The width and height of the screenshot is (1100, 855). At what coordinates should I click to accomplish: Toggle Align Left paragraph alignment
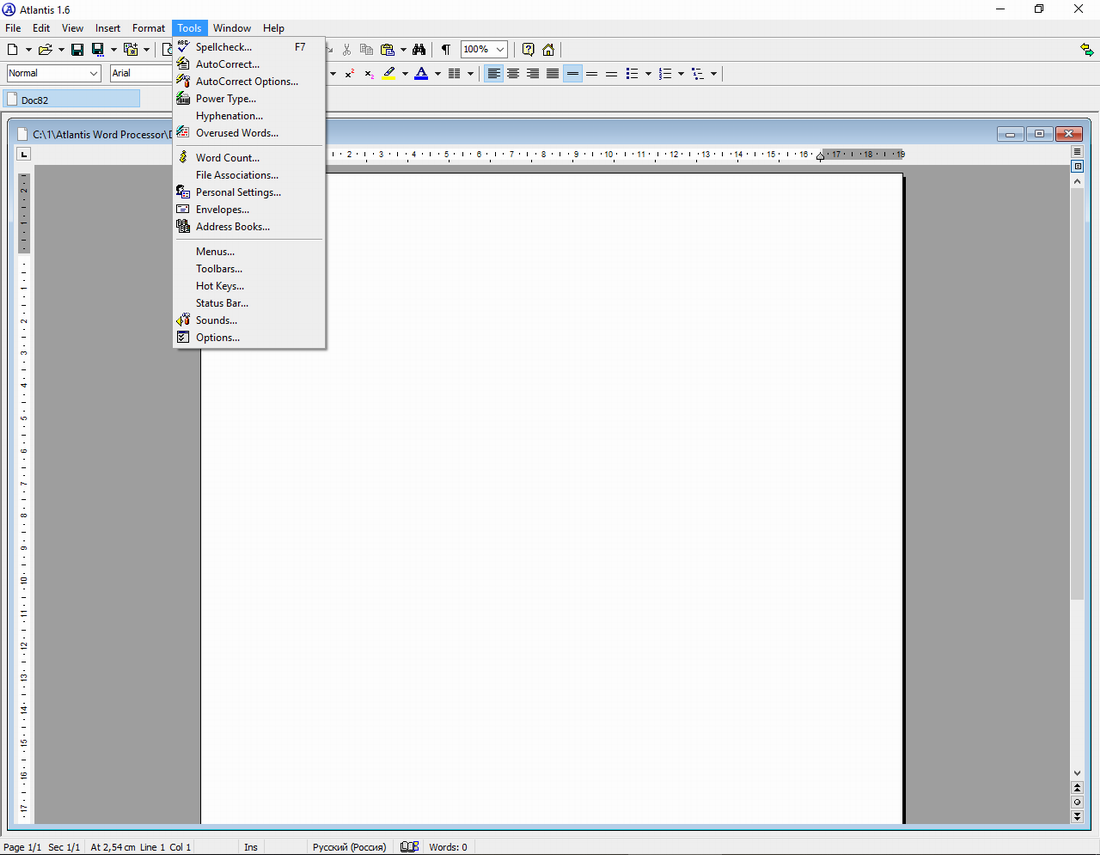tap(494, 74)
